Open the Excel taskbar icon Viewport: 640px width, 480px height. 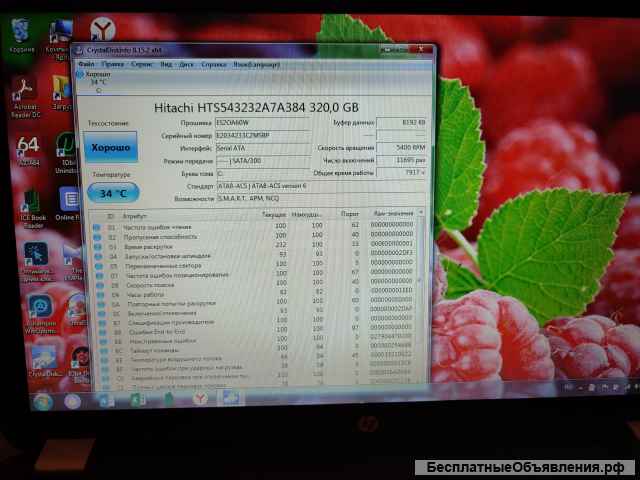click(138, 400)
